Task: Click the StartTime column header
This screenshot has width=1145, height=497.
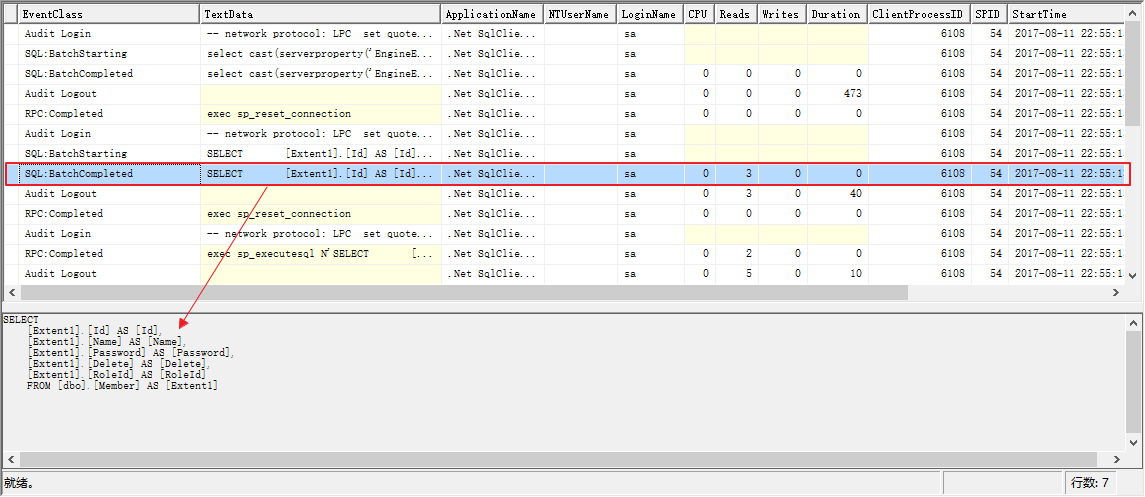Action: click(1067, 14)
